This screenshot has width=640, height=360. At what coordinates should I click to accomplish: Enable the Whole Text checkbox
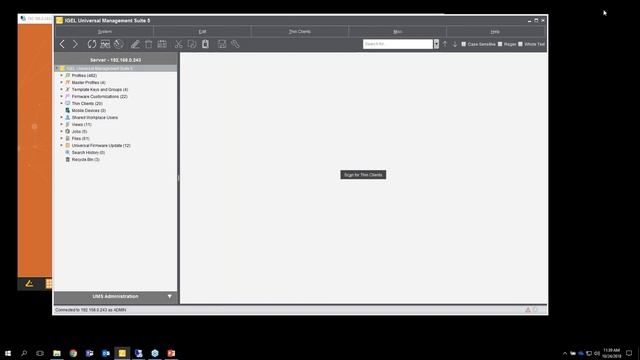[520, 44]
